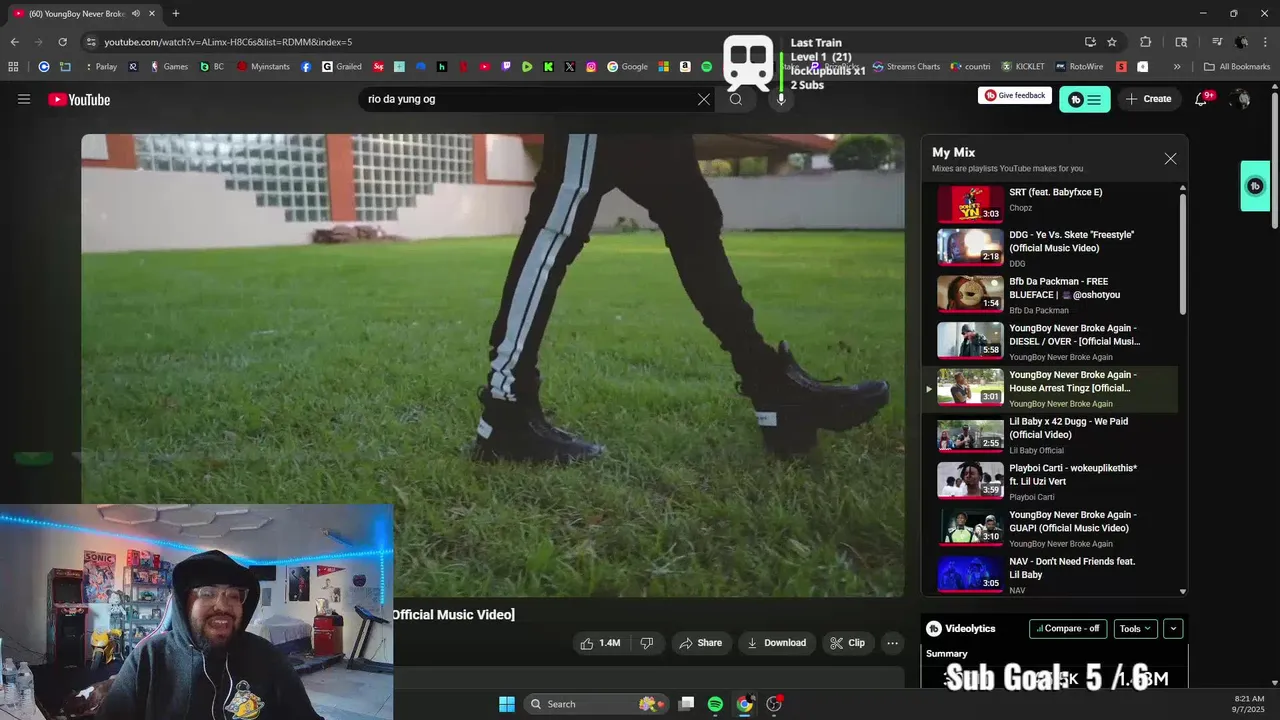
Task: Click the Download button
Action: (777, 643)
